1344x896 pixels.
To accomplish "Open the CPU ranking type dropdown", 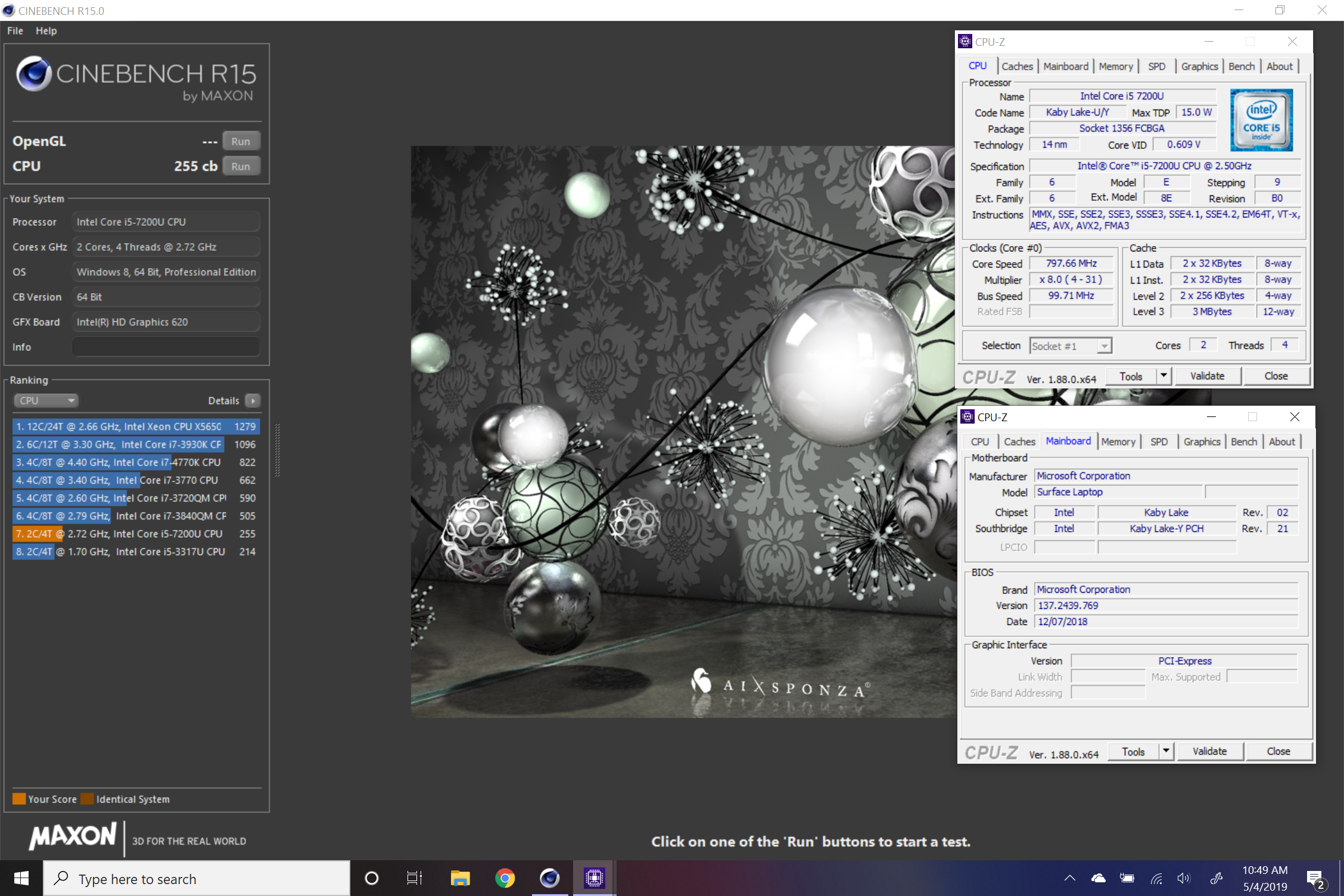I will pyautogui.click(x=46, y=400).
